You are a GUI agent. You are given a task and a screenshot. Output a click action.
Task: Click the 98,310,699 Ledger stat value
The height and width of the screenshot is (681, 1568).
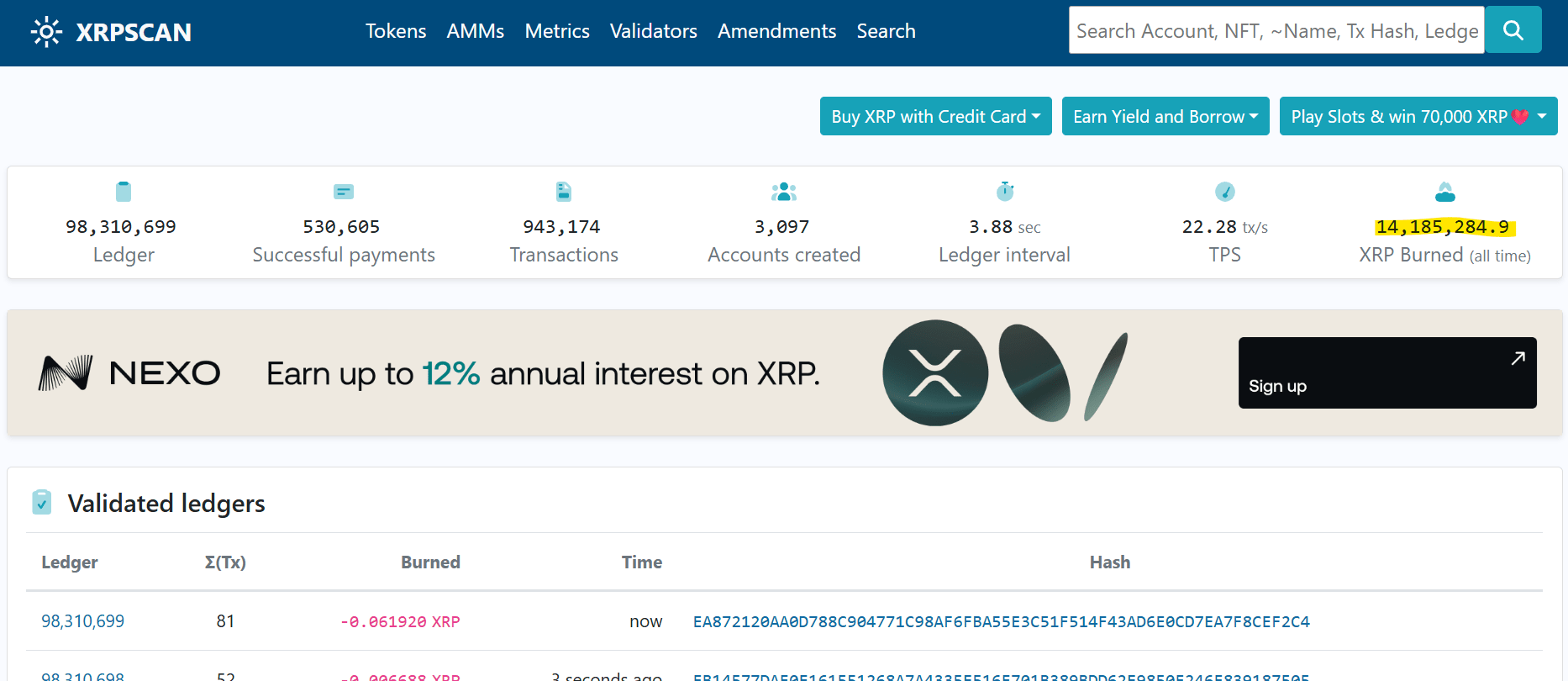pos(121,227)
